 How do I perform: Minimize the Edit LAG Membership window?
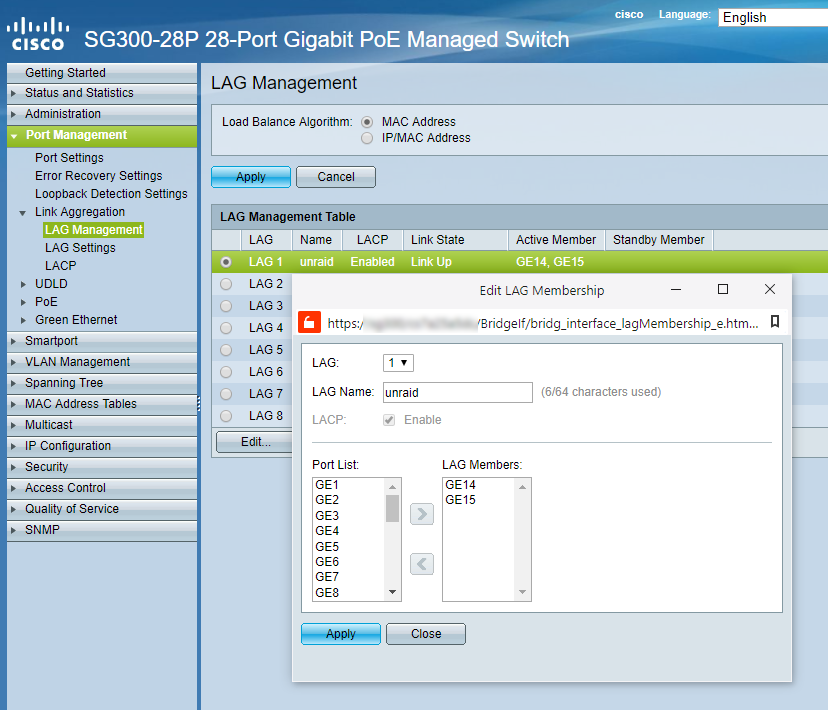click(676, 289)
